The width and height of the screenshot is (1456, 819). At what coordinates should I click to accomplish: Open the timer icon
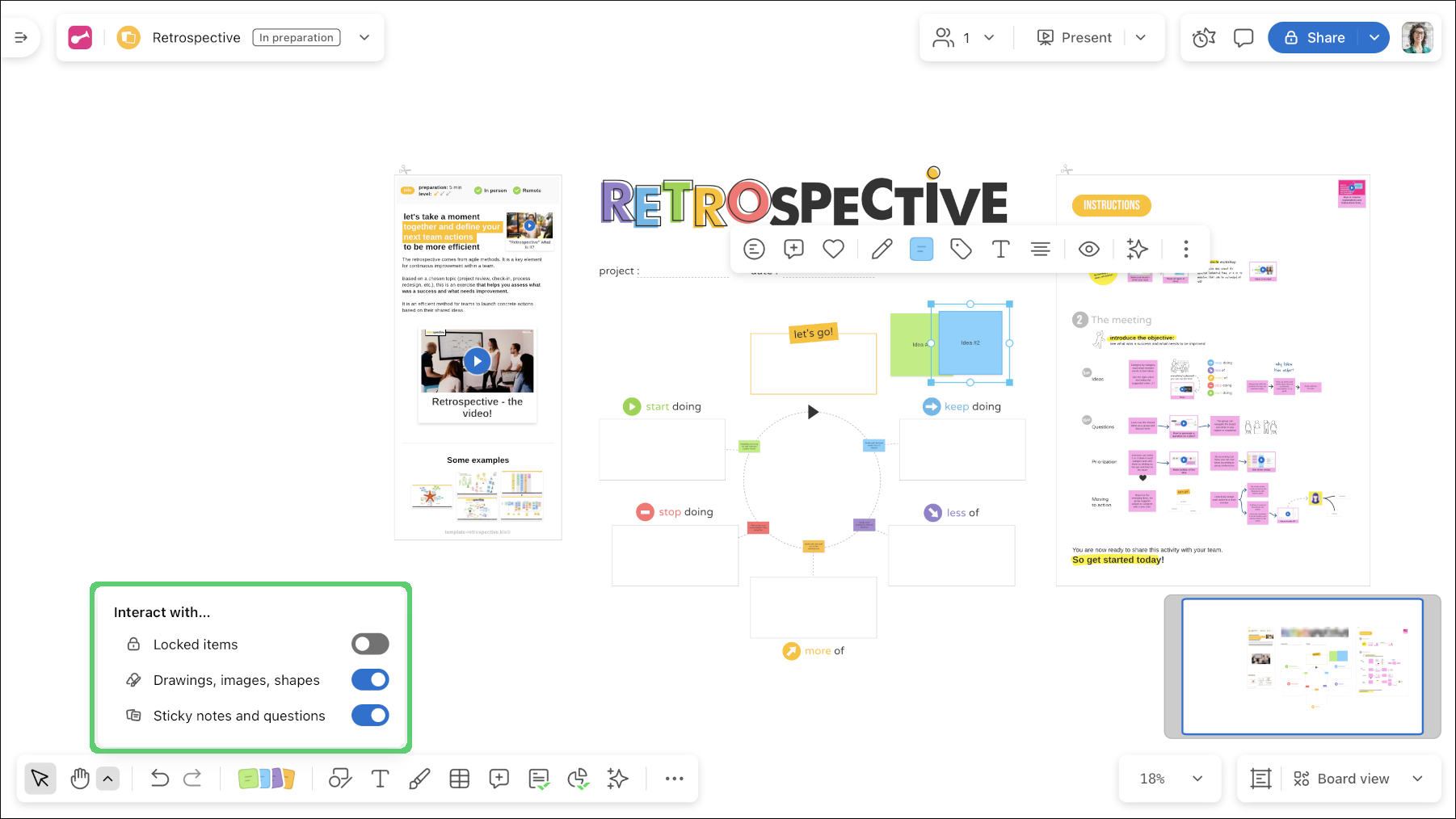click(x=1204, y=38)
